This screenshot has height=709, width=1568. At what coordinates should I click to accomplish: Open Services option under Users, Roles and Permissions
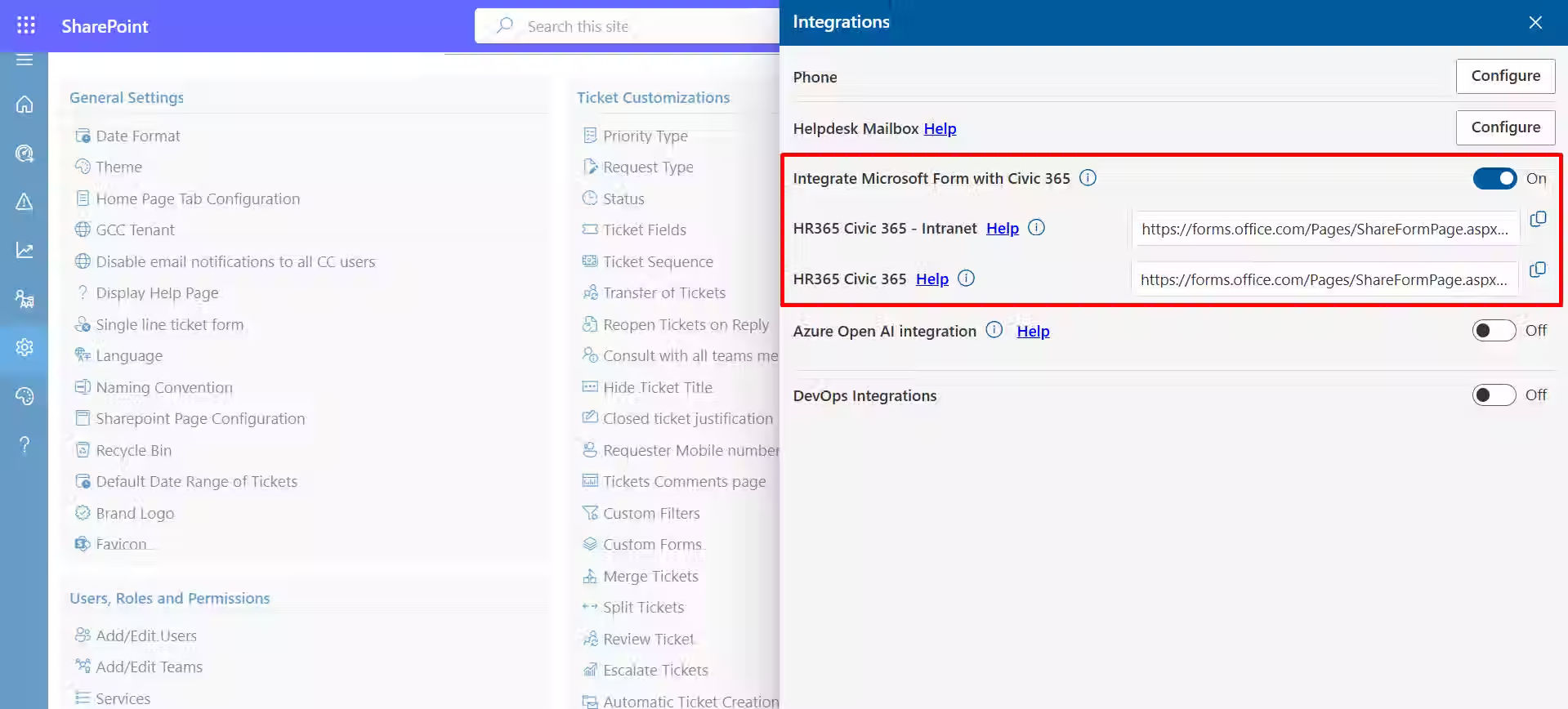tap(123, 698)
